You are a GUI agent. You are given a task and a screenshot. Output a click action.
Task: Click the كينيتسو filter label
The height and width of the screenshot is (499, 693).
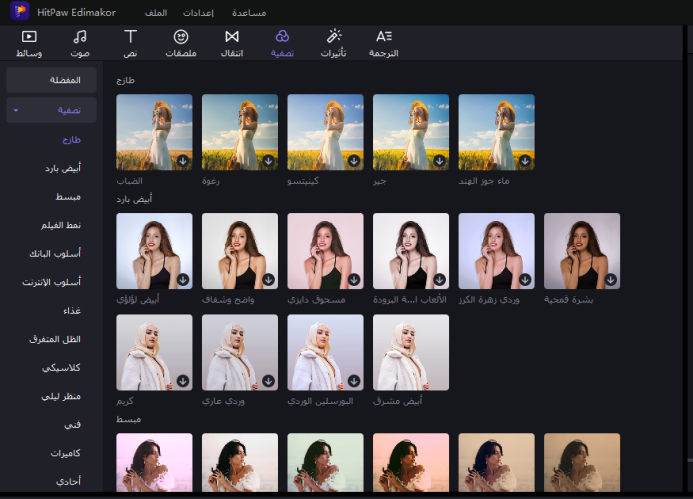tap(303, 181)
